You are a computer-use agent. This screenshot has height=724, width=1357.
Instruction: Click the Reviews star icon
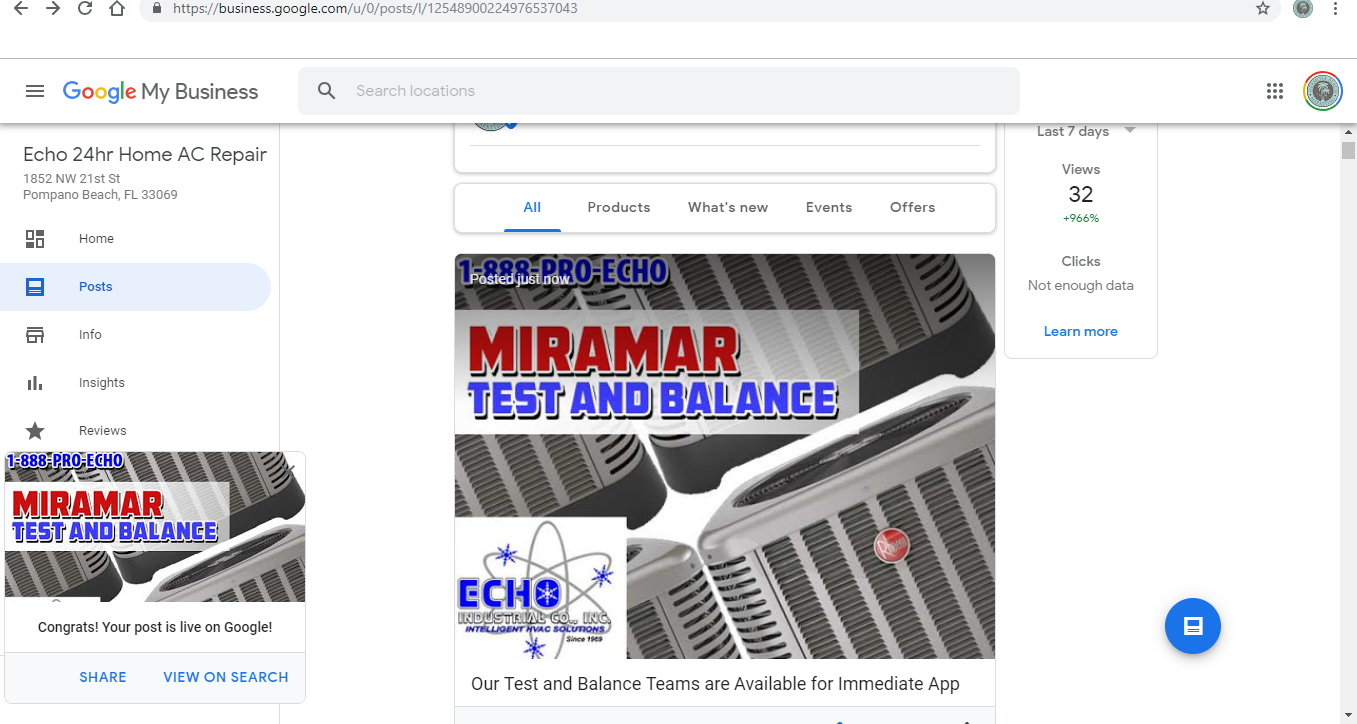click(35, 431)
